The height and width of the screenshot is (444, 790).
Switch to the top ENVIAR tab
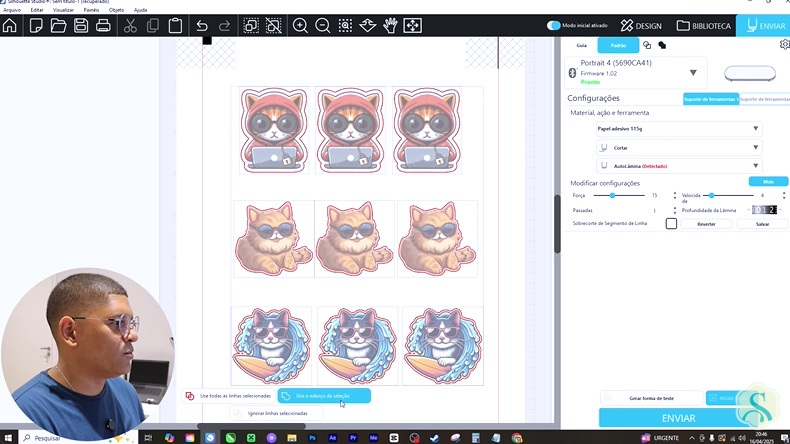pos(765,26)
